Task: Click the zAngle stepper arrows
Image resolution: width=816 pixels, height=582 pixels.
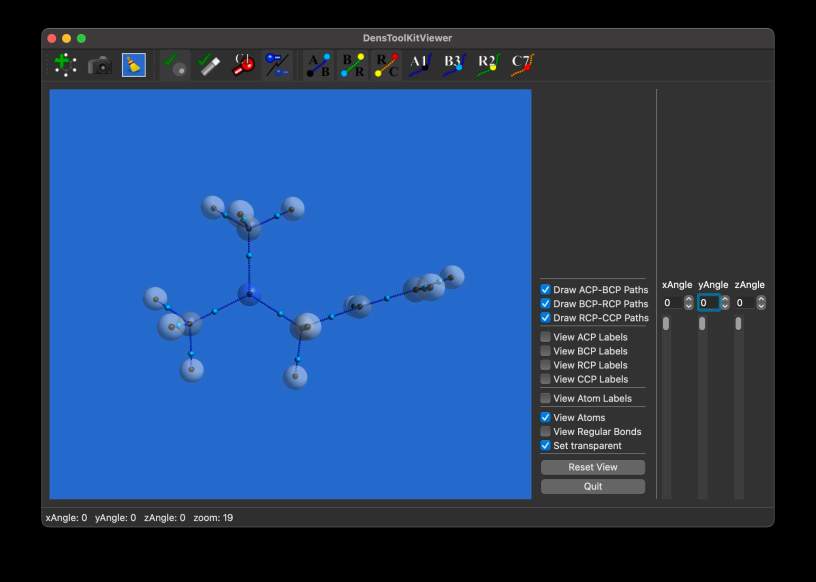Action: point(761,302)
